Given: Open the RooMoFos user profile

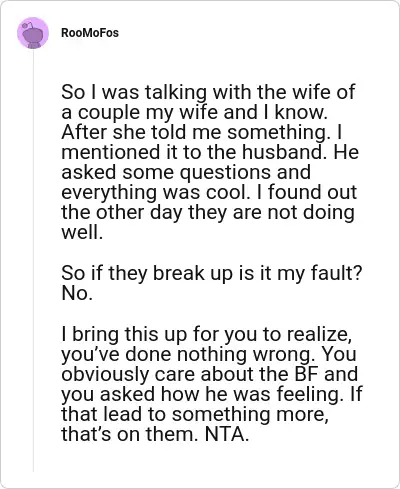Looking at the screenshot, I should point(90,33).
